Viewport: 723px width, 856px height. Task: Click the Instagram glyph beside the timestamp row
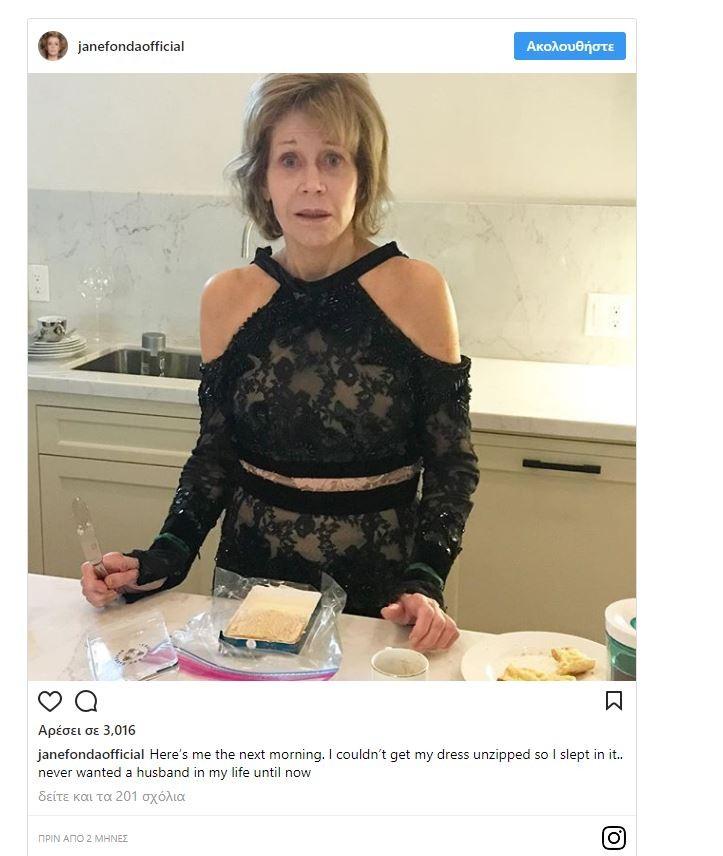[x=614, y=837]
